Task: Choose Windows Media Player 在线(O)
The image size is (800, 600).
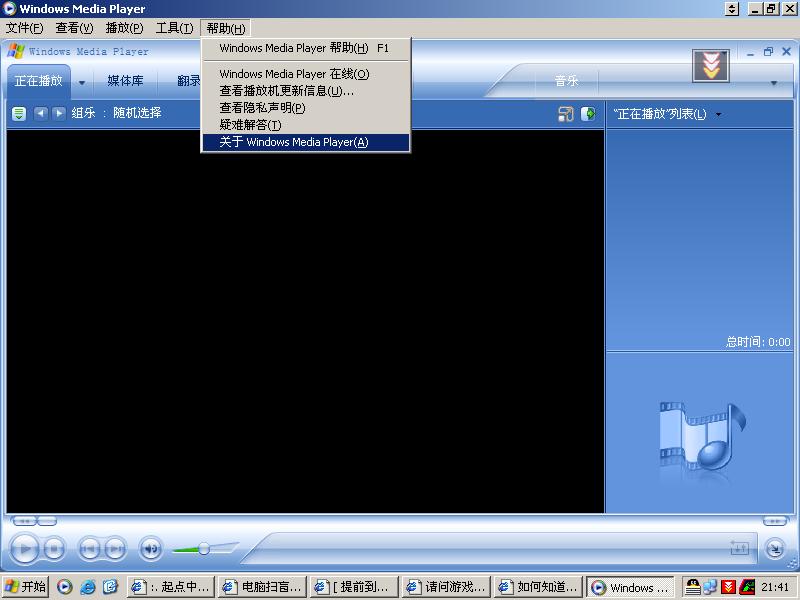Action: click(306, 74)
